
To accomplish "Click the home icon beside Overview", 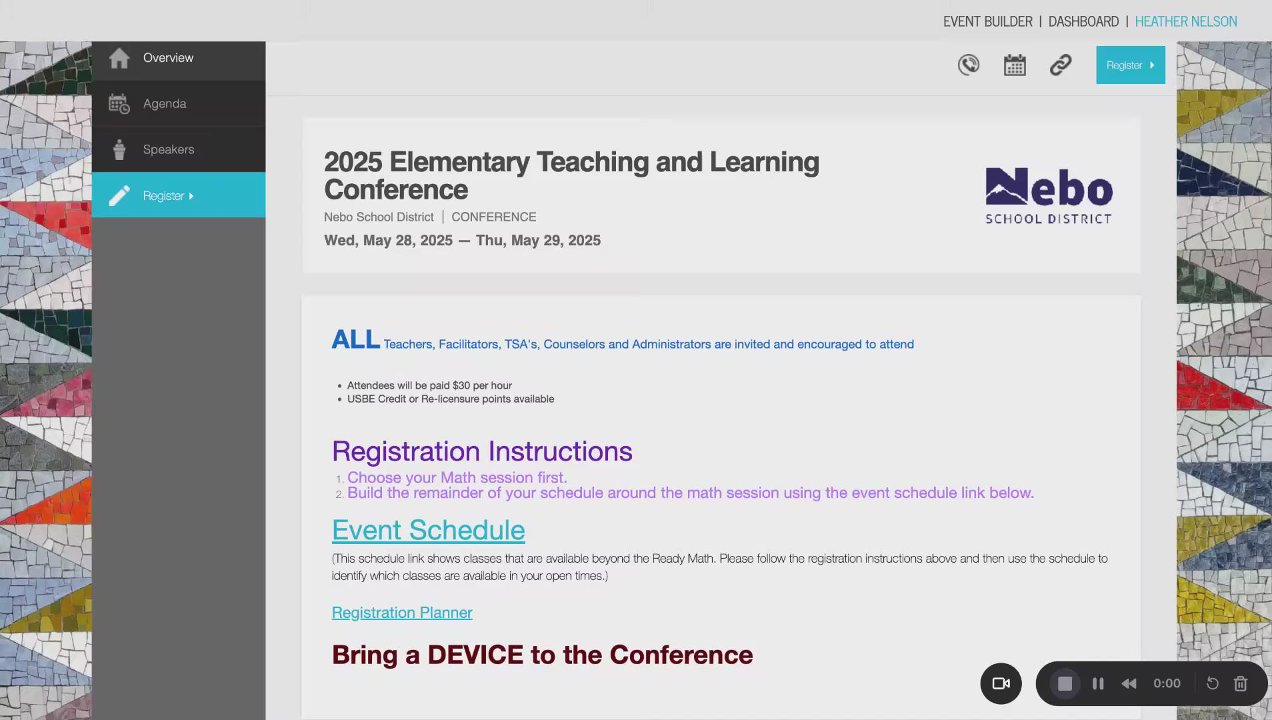I will [119, 58].
